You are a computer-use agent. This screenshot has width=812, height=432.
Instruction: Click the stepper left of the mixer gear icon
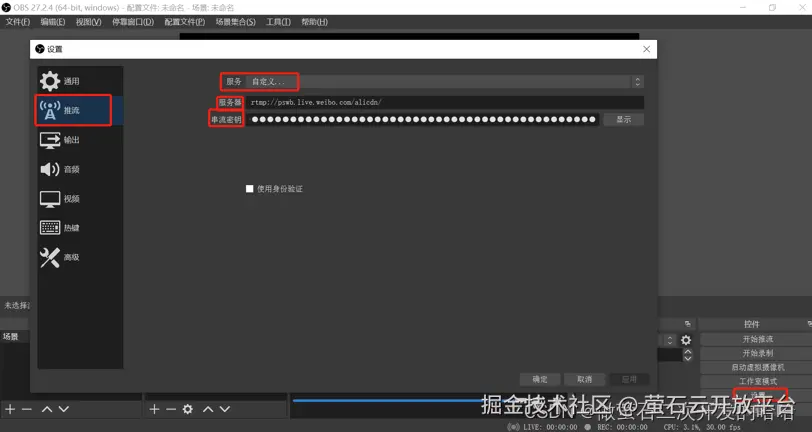(670, 340)
